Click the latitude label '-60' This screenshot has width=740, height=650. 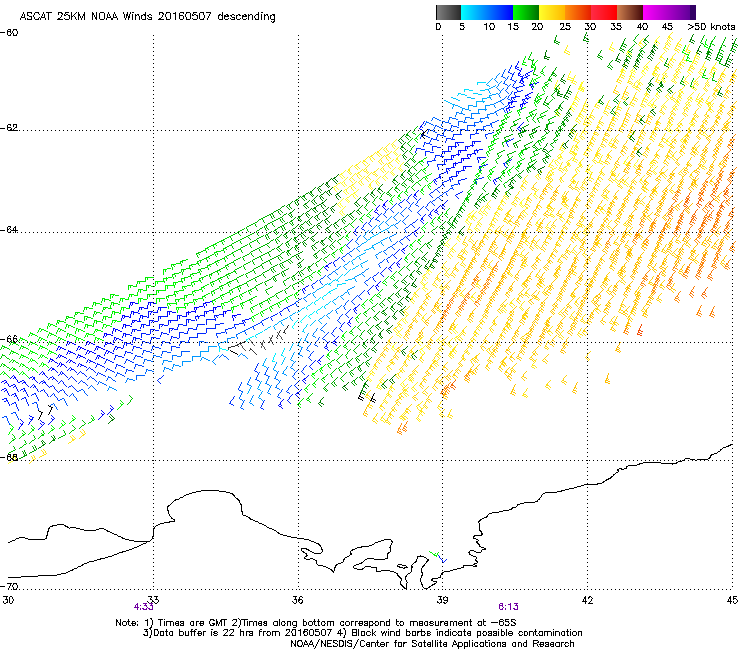tap(10, 33)
